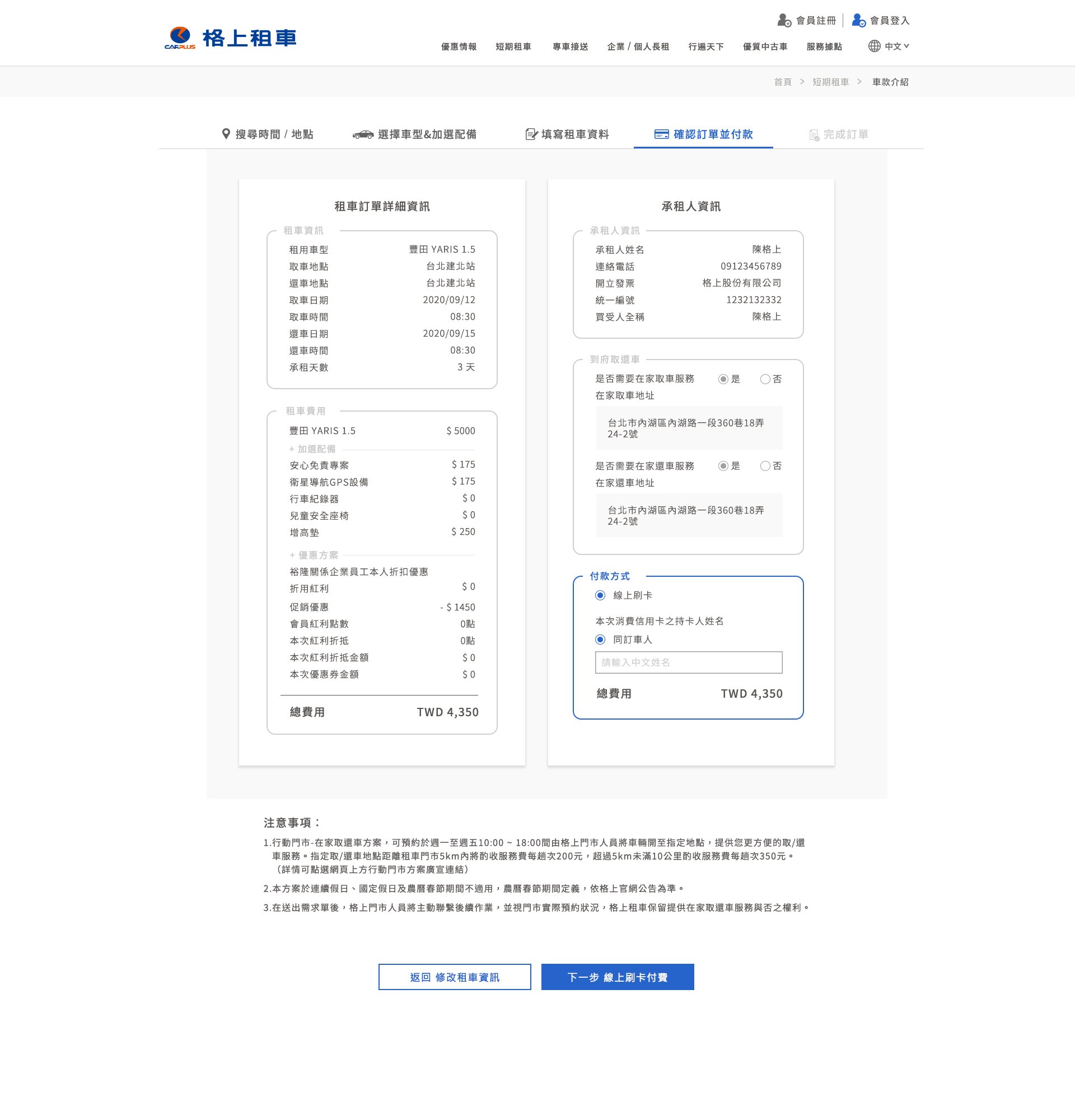Select 否 for home return service
This screenshot has height=1120, width=1075.
pos(765,466)
